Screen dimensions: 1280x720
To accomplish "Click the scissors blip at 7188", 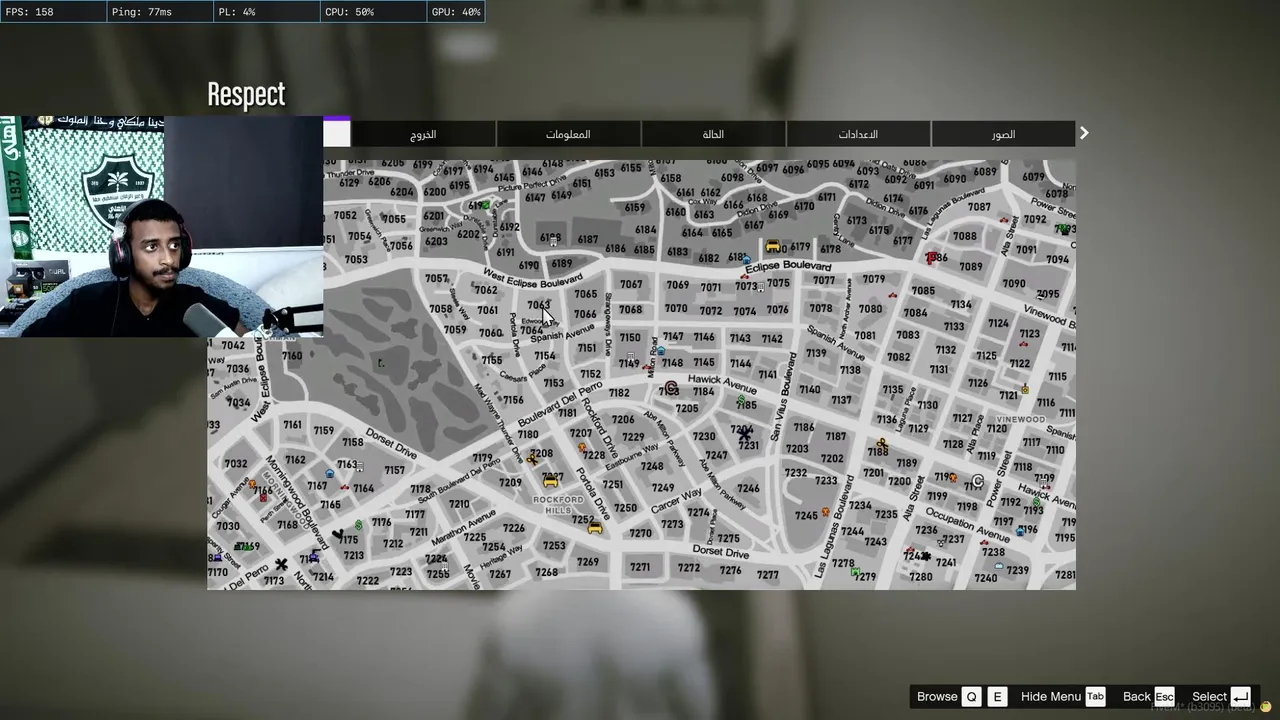I will (x=881, y=442).
